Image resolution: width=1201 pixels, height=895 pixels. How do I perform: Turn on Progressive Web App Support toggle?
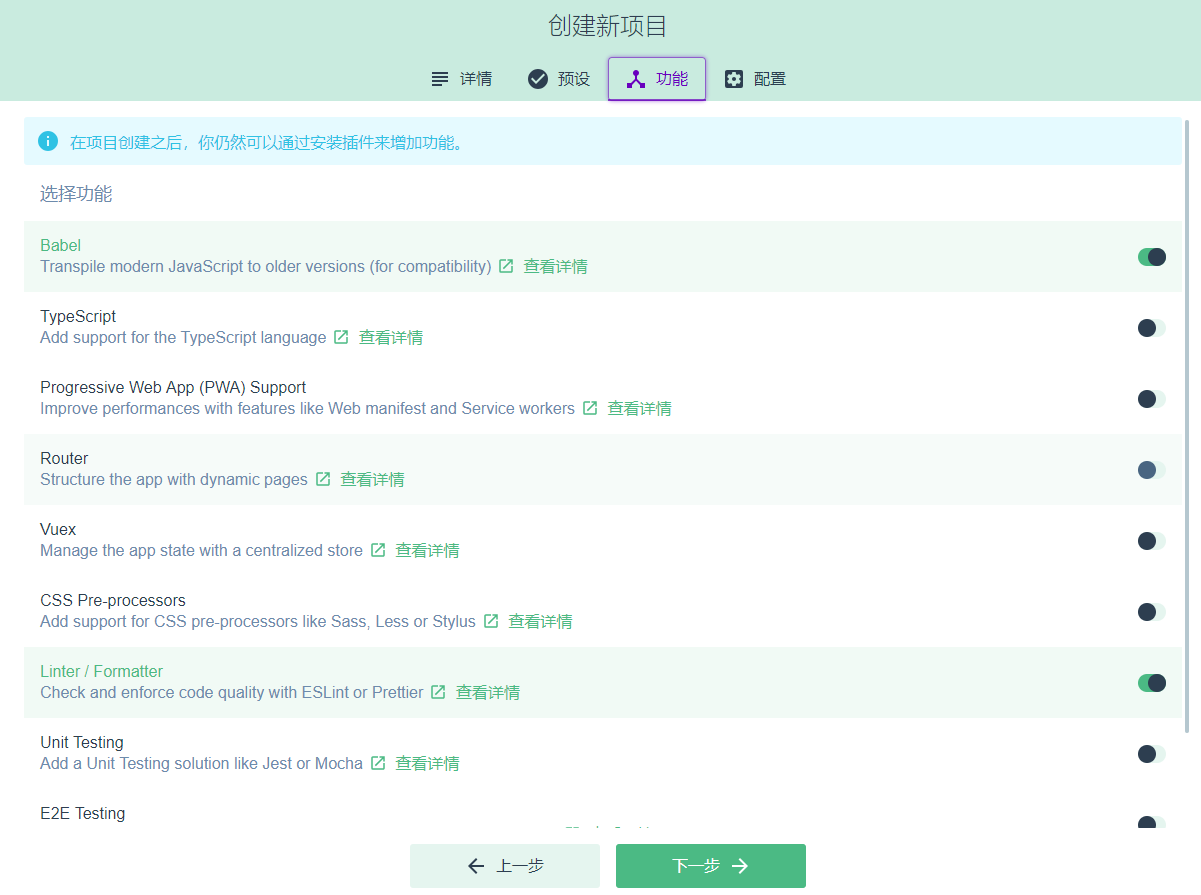[1152, 399]
